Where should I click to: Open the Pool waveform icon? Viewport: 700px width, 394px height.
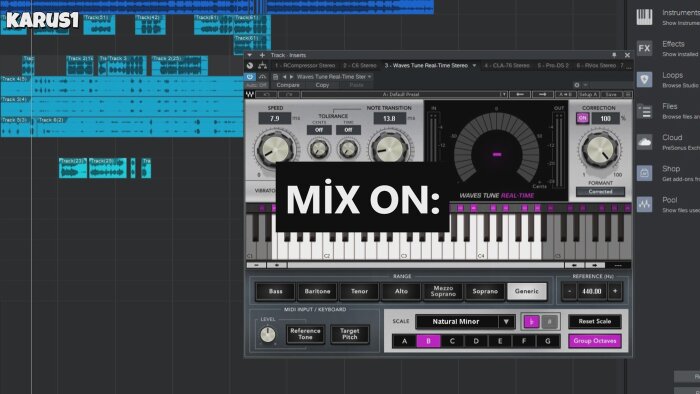coord(644,204)
